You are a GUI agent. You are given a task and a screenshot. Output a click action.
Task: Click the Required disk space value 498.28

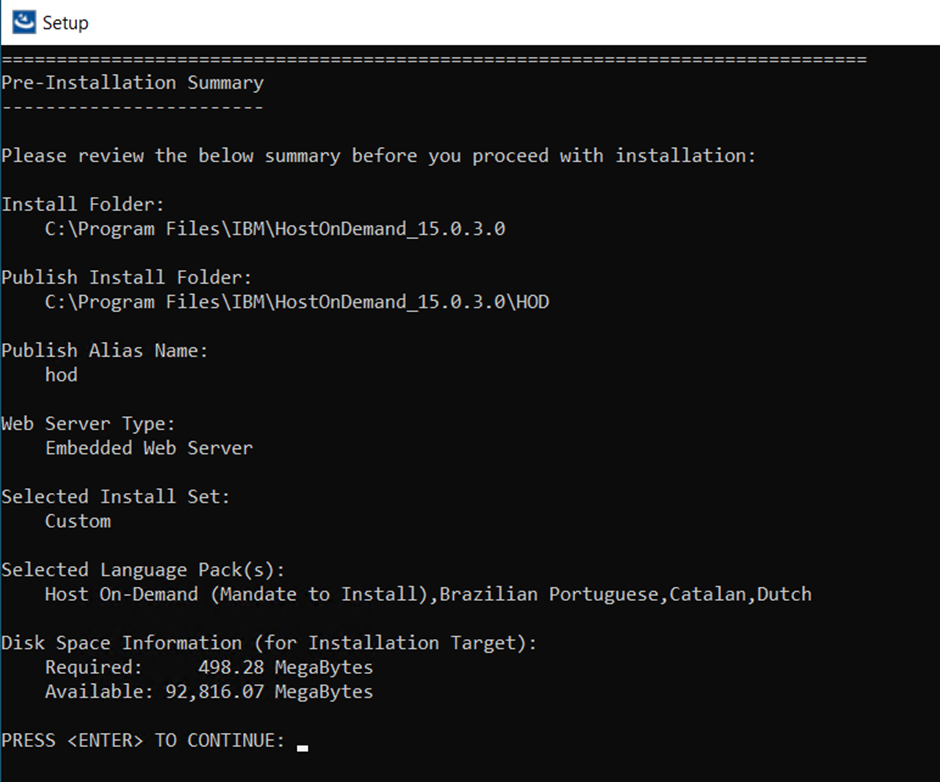point(230,667)
